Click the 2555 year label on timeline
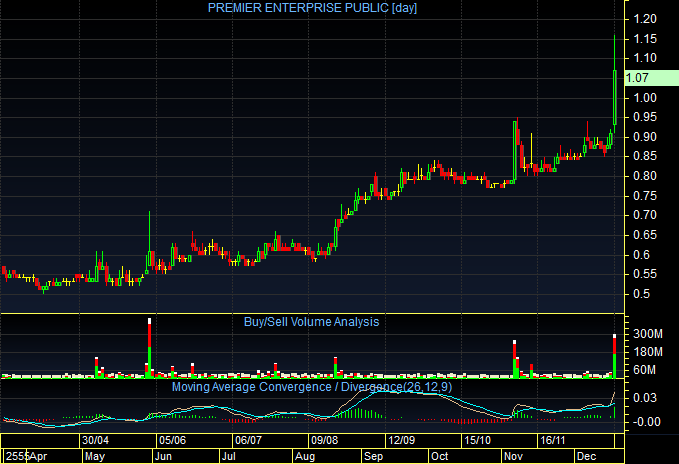Screen dimensions: 679x464 pos(16,456)
